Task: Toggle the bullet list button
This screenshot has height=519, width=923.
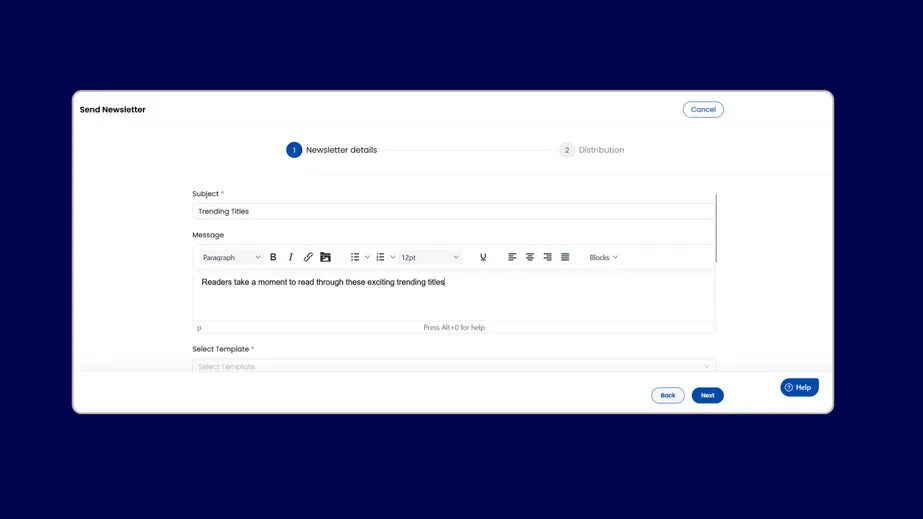Action: [355, 257]
